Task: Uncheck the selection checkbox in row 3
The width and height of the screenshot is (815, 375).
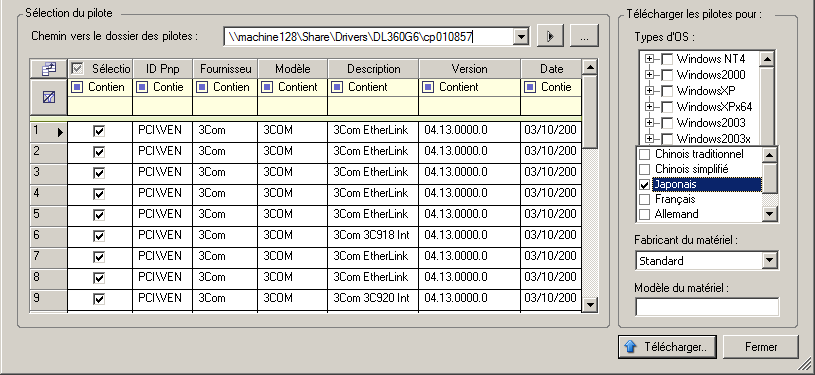Action: (99, 173)
